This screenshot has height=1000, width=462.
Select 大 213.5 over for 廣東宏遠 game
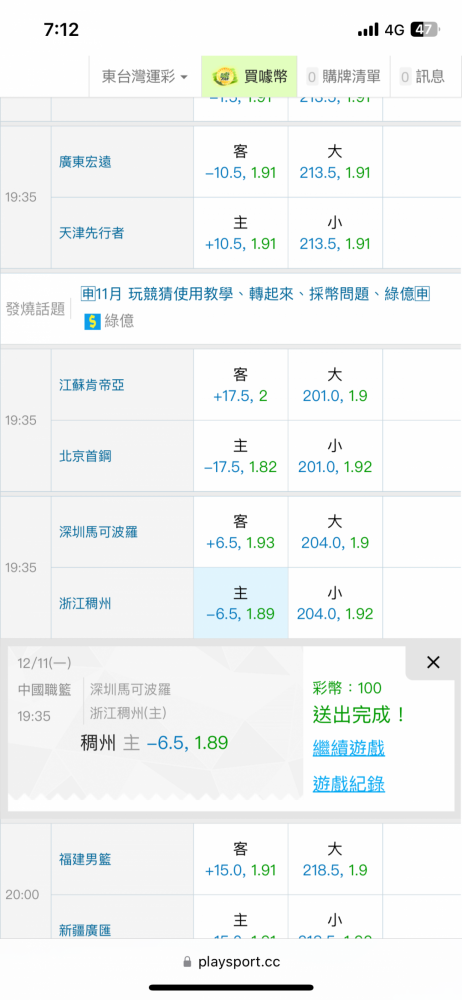click(335, 162)
